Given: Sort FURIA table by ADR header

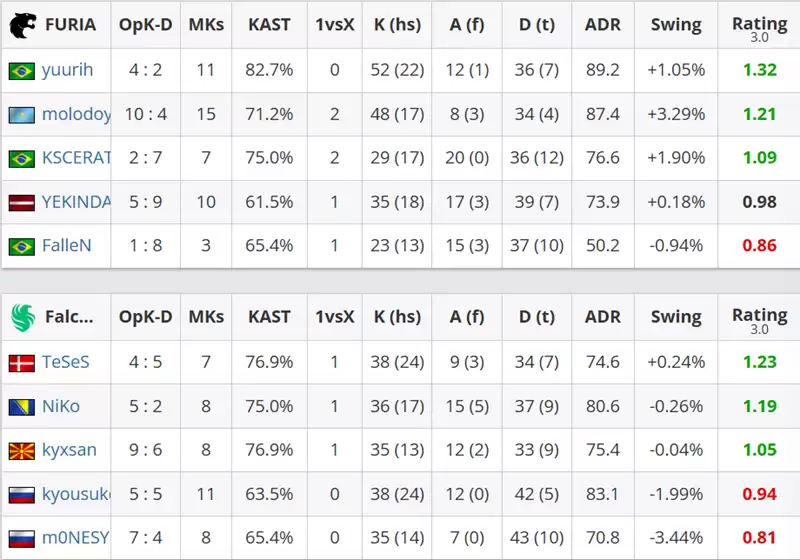Looking at the screenshot, I should (x=602, y=24).
